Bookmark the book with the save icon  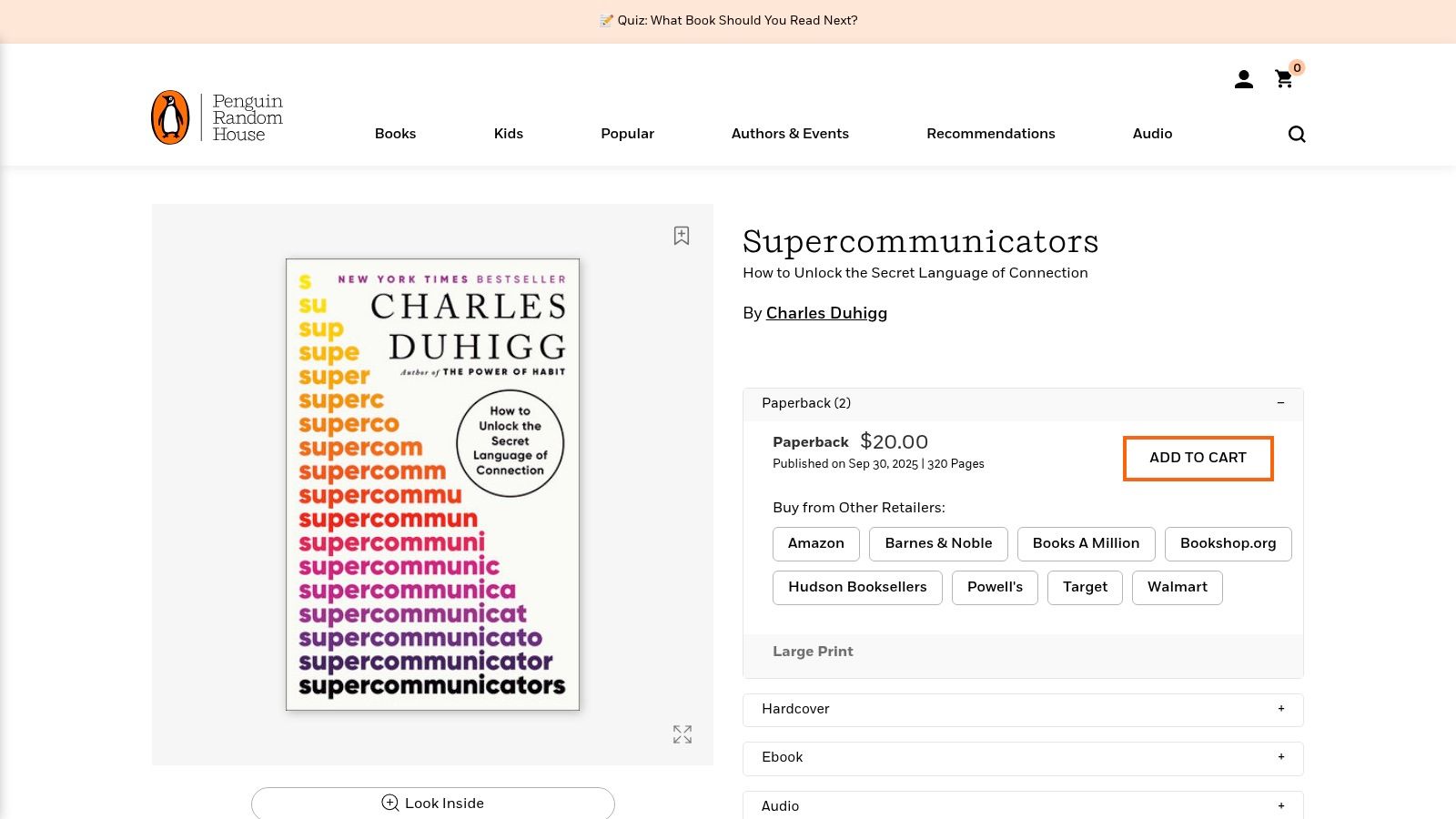point(682,236)
